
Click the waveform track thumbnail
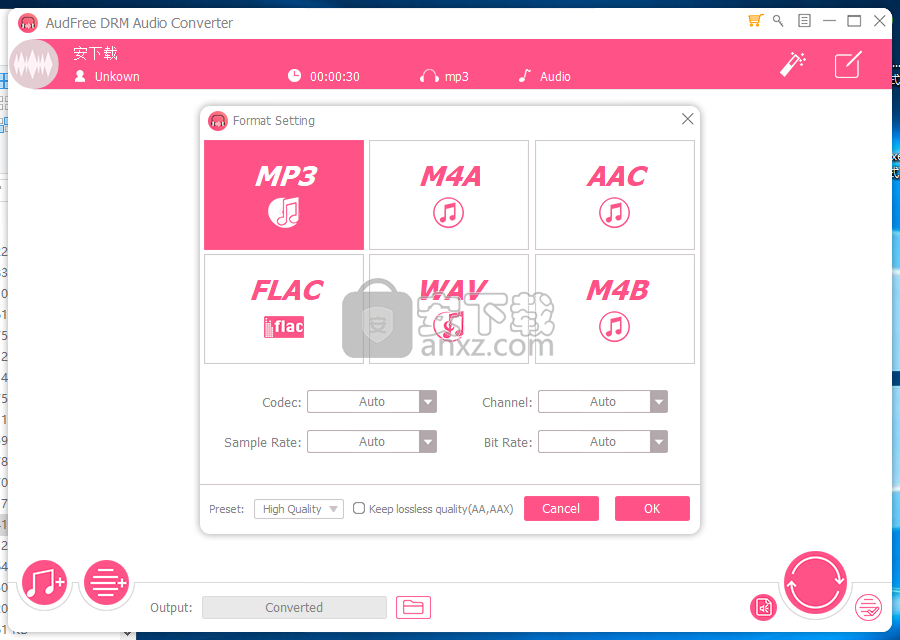click(x=34, y=64)
